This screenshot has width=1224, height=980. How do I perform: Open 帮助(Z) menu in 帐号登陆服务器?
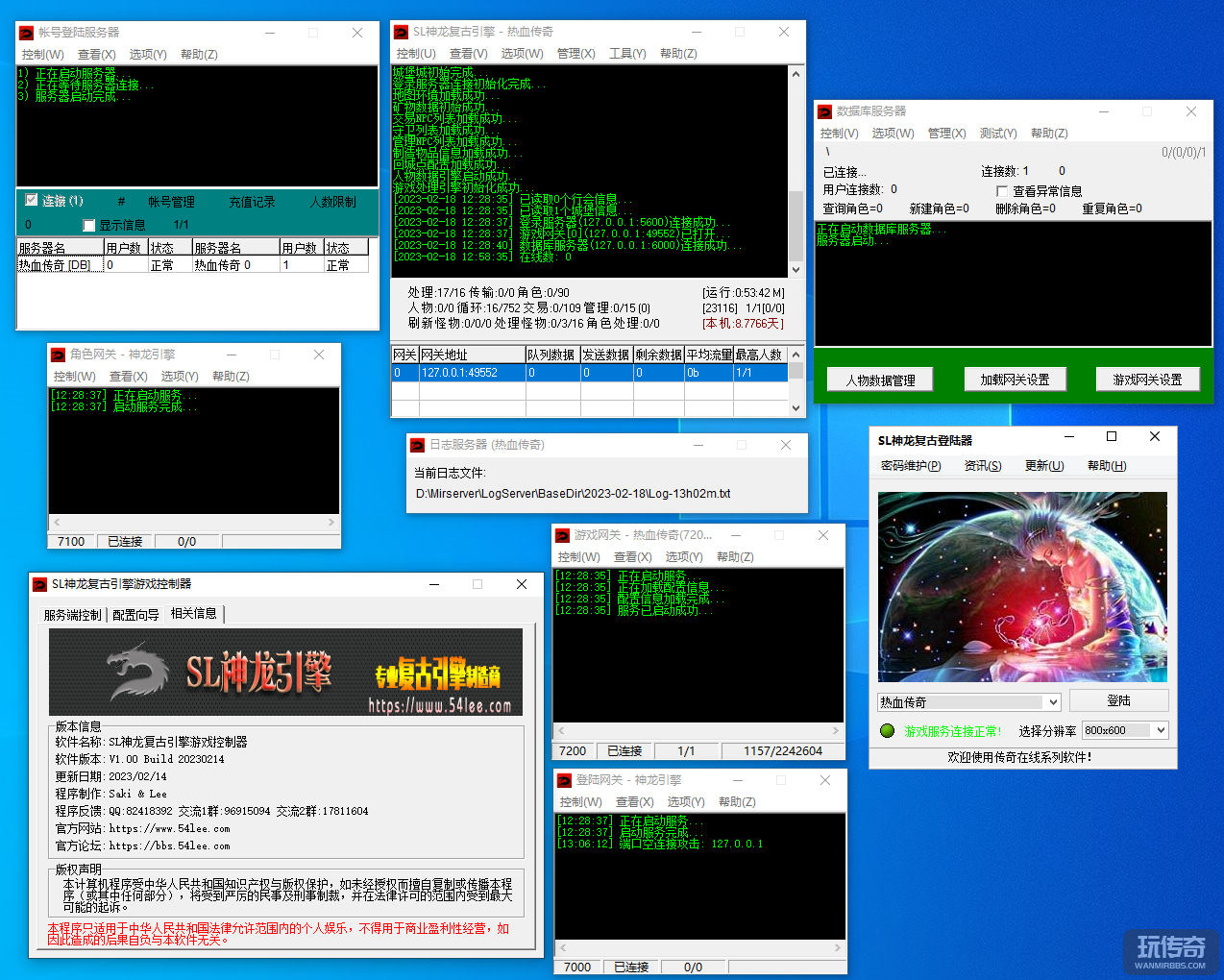coord(199,55)
